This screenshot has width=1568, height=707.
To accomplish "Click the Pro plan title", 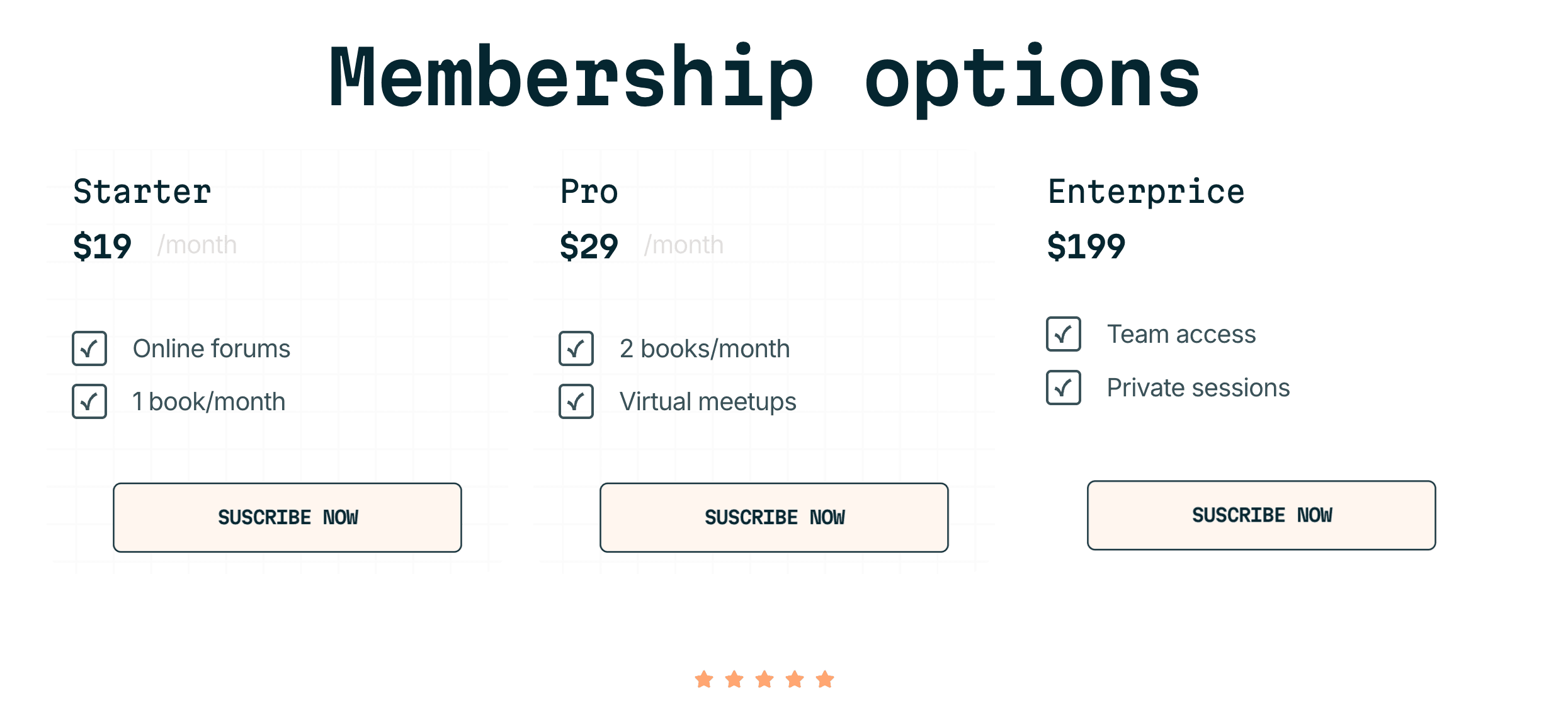I will (589, 192).
